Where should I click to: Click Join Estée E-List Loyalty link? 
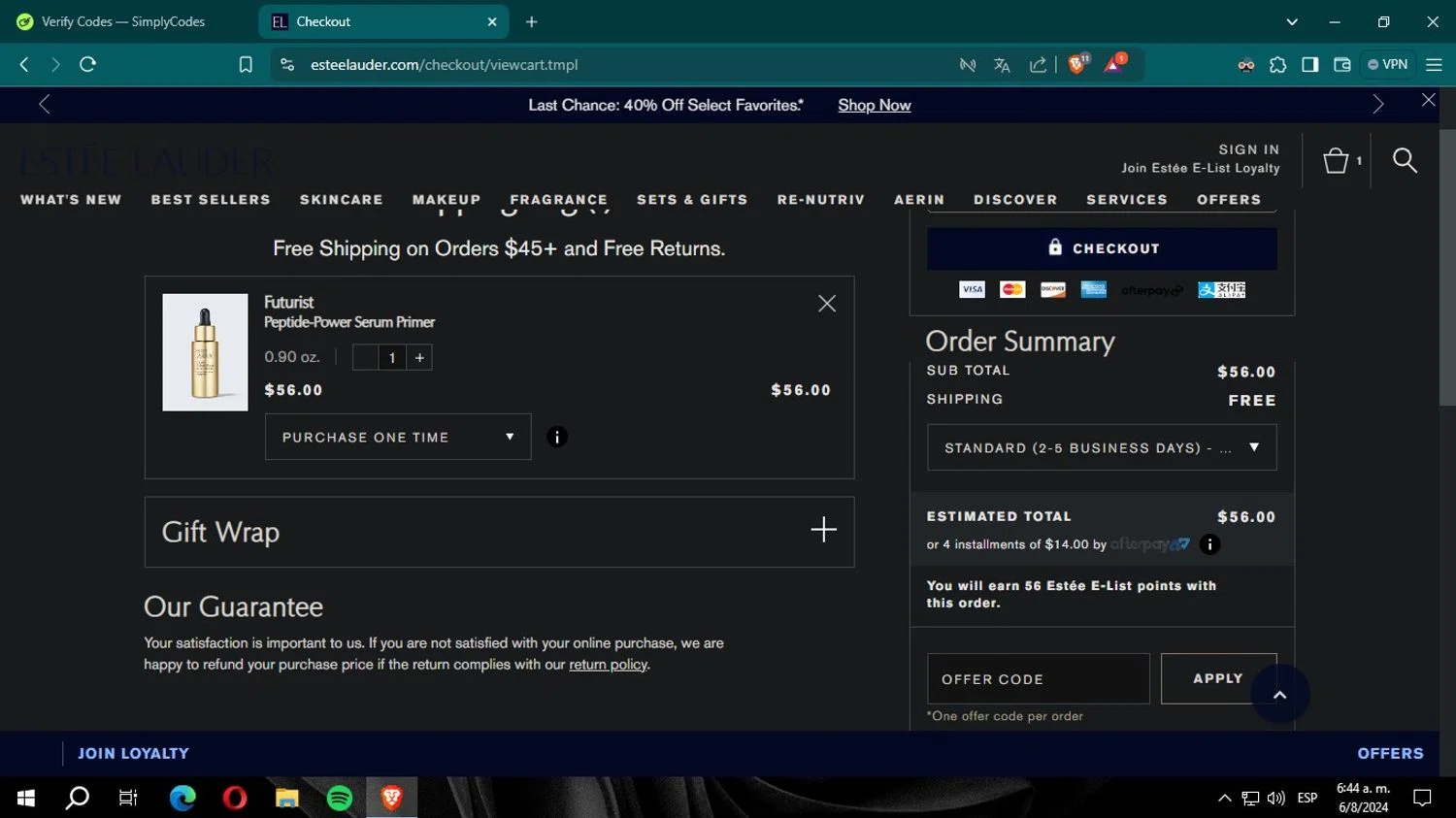click(x=1201, y=168)
